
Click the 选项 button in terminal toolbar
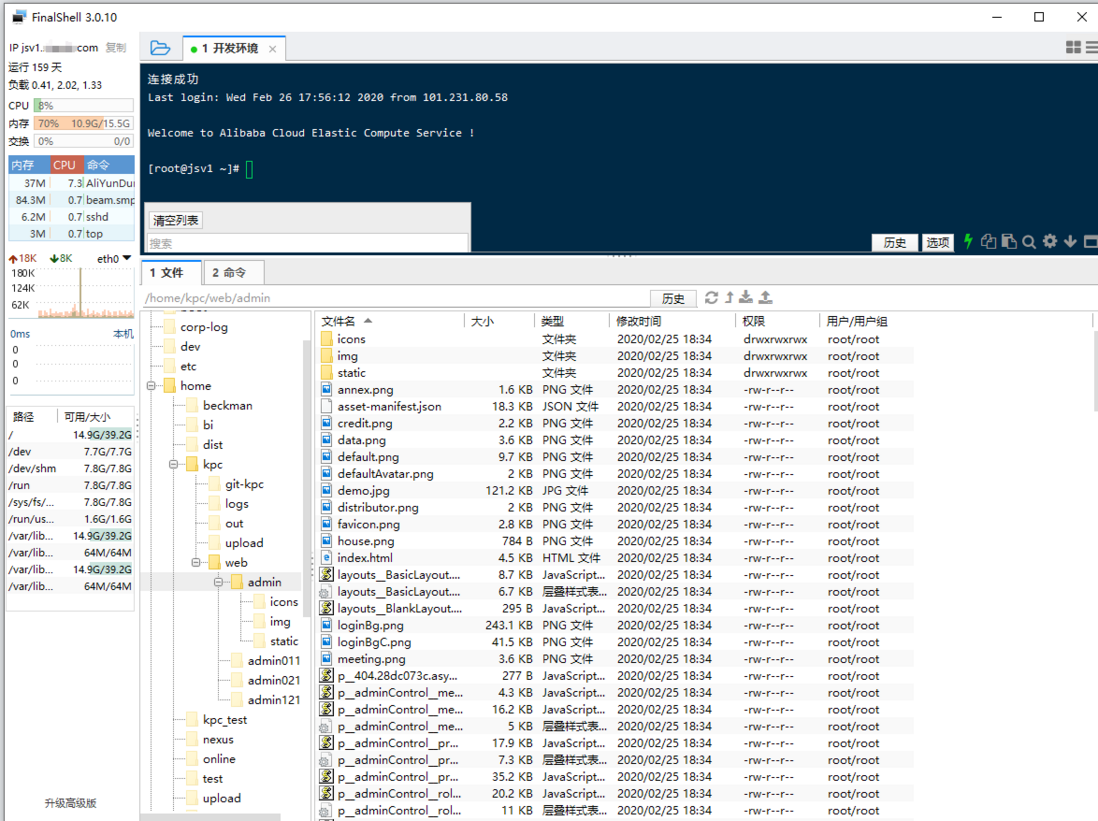tap(938, 242)
